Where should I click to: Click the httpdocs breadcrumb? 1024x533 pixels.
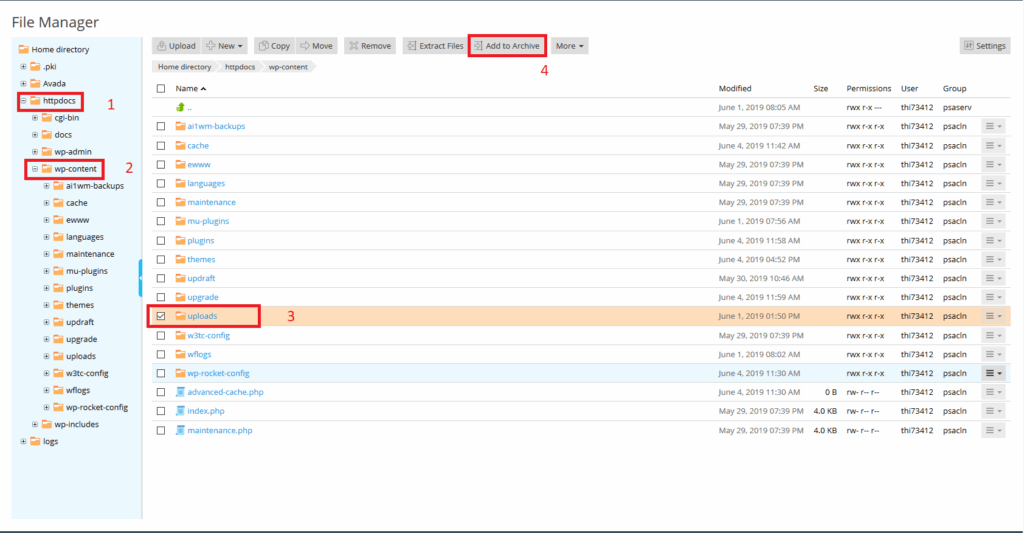click(239, 67)
